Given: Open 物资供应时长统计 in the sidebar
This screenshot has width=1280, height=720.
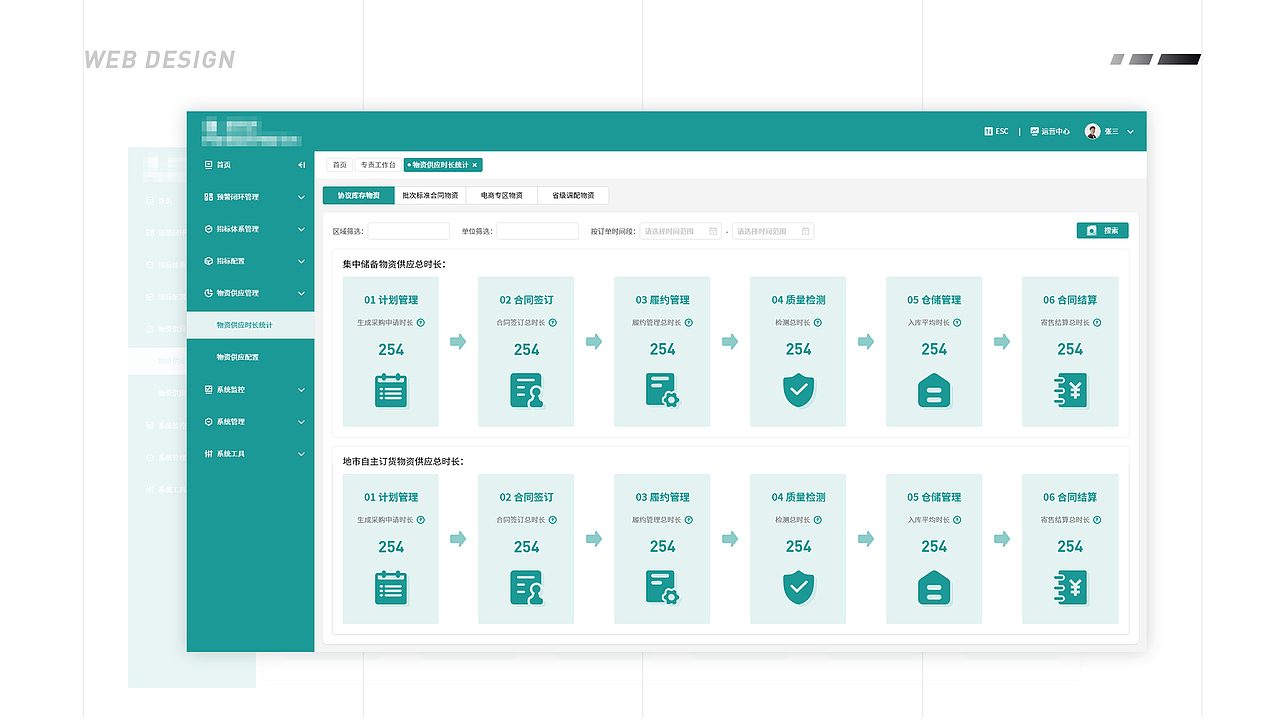Looking at the screenshot, I should [251, 325].
